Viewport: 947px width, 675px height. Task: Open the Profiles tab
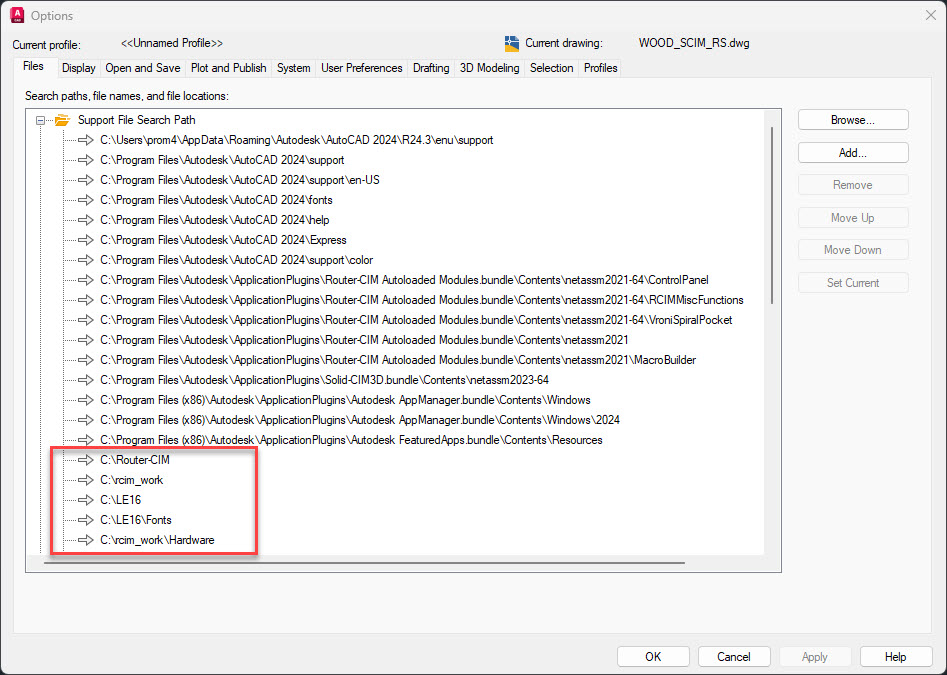[600, 67]
